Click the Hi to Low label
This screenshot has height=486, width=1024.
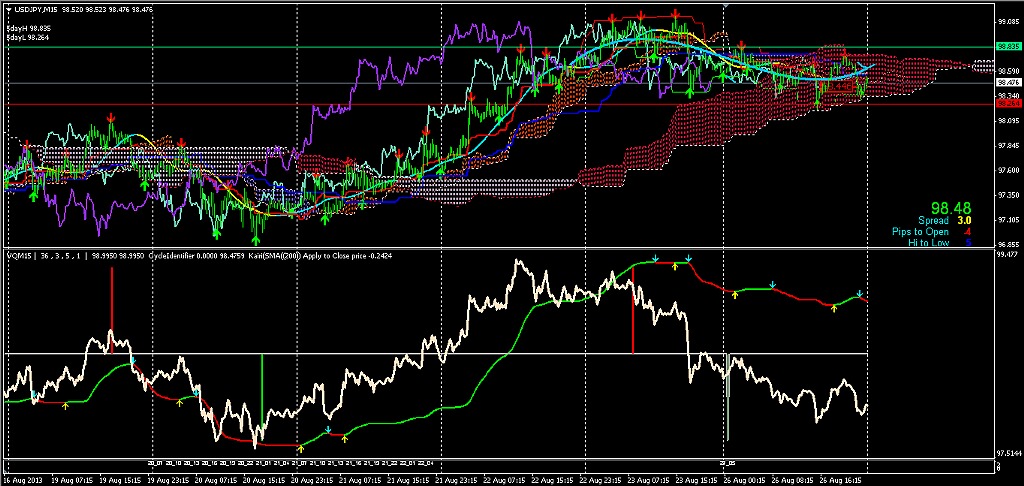pos(929,243)
